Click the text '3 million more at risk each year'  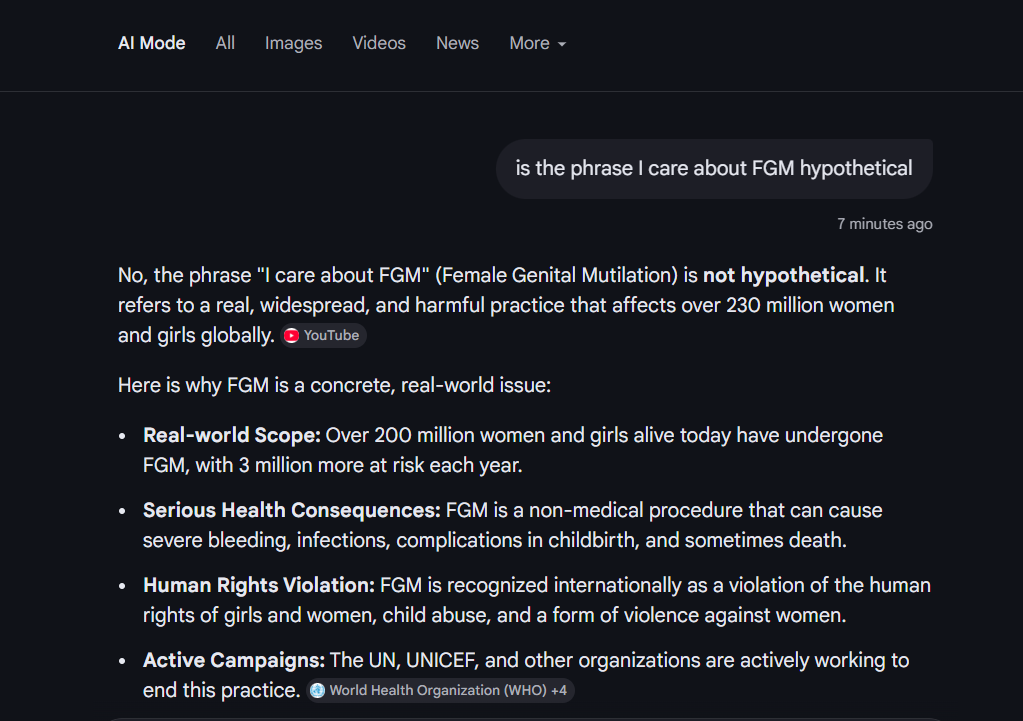coord(378,465)
